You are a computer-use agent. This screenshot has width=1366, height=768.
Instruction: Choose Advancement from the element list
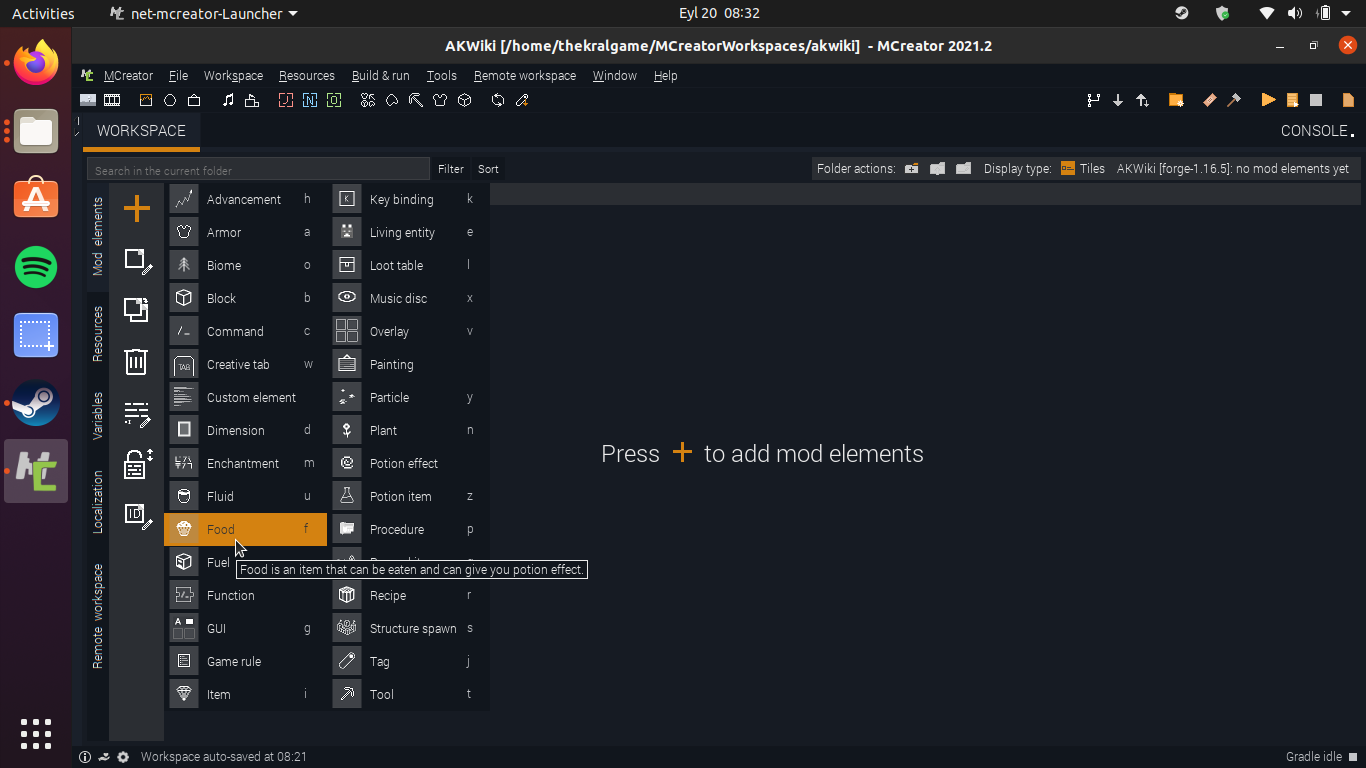pos(245,199)
